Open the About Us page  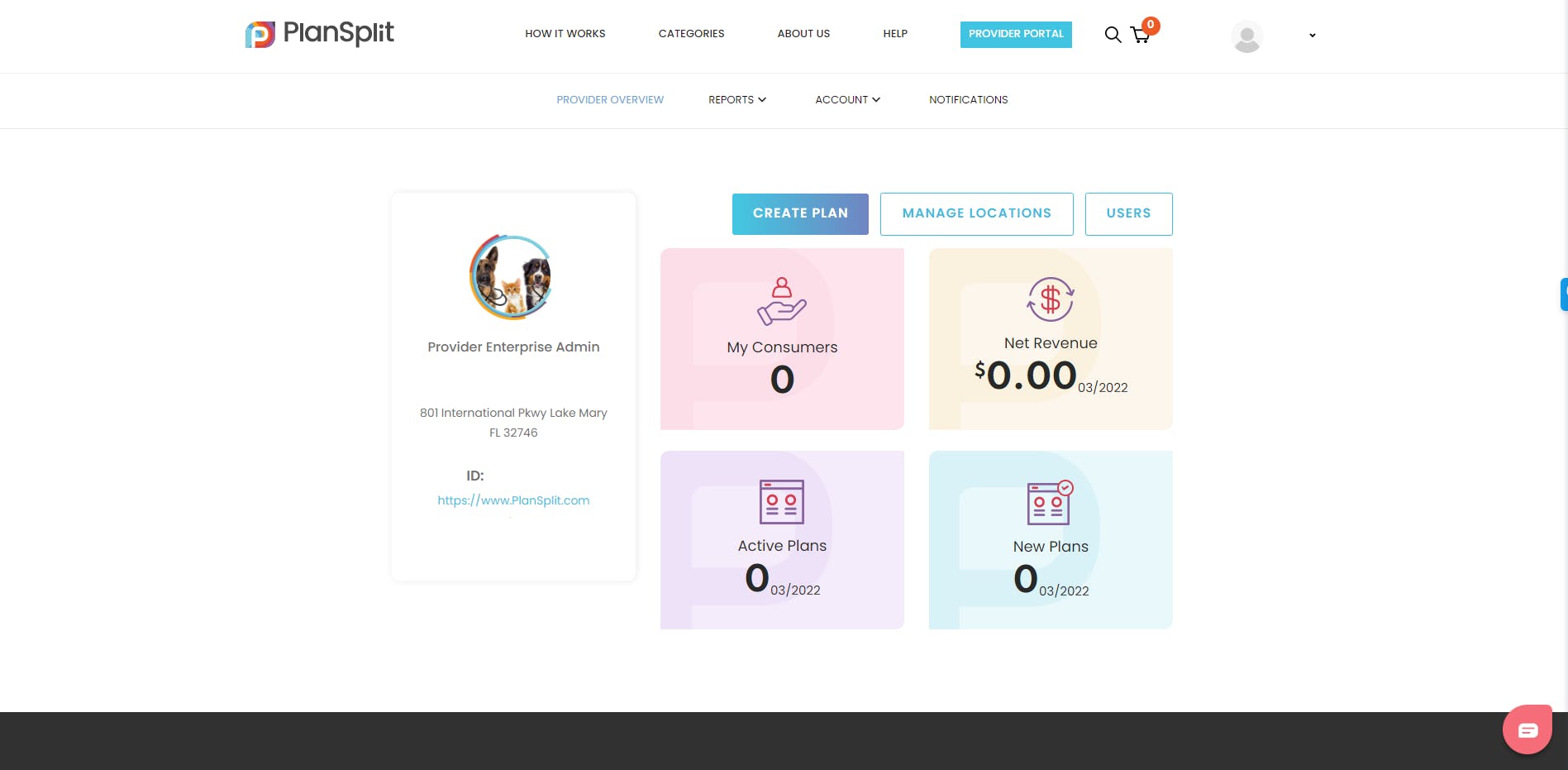coord(803,34)
